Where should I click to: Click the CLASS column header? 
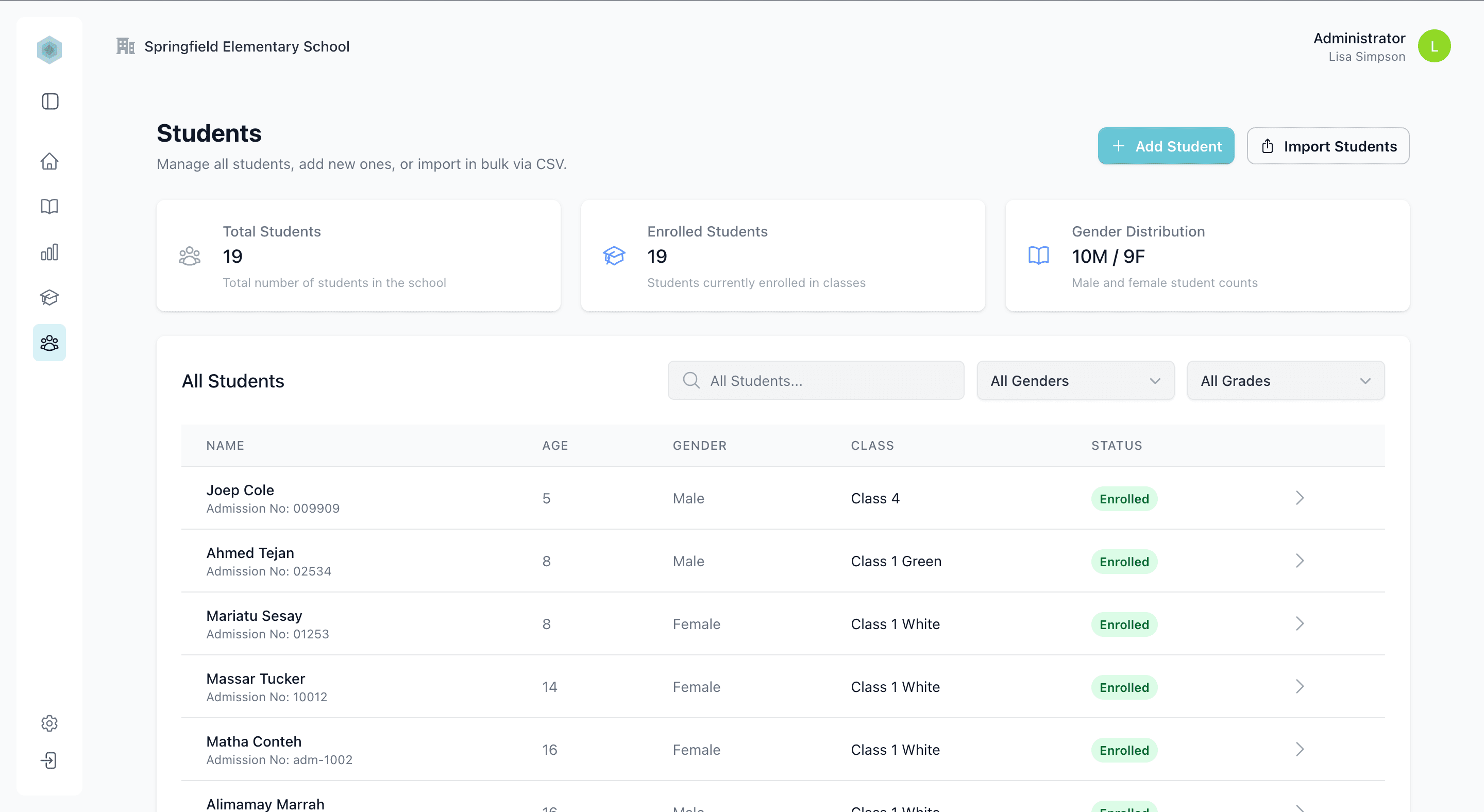tap(872, 445)
